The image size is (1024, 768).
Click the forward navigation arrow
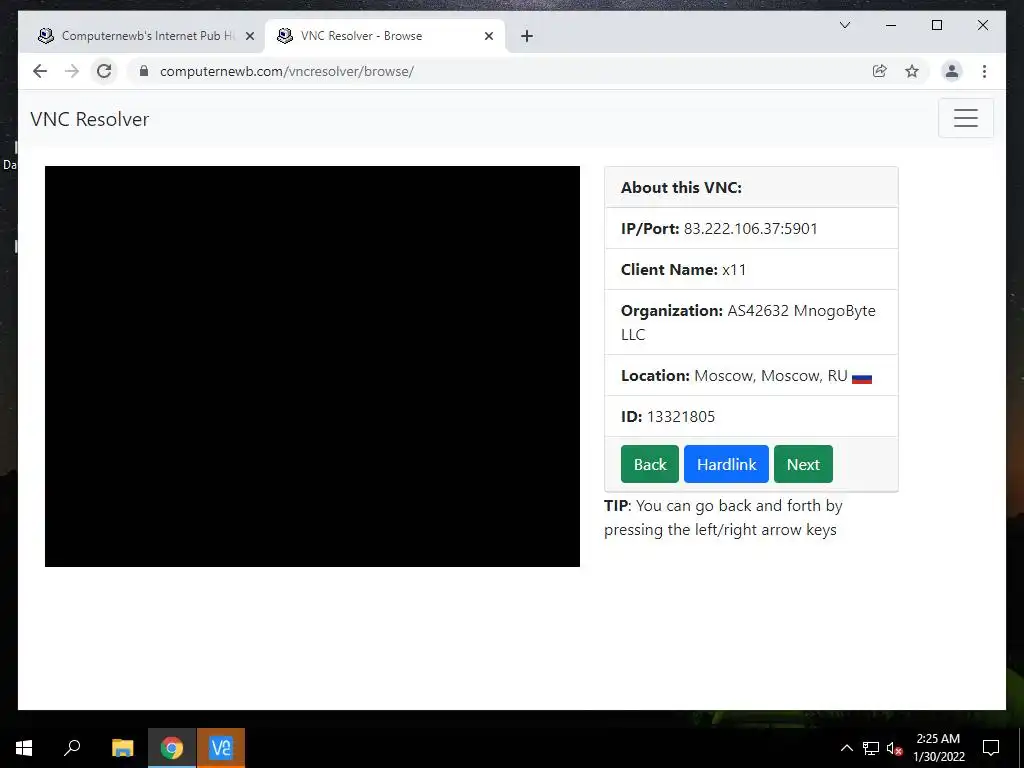[72, 71]
